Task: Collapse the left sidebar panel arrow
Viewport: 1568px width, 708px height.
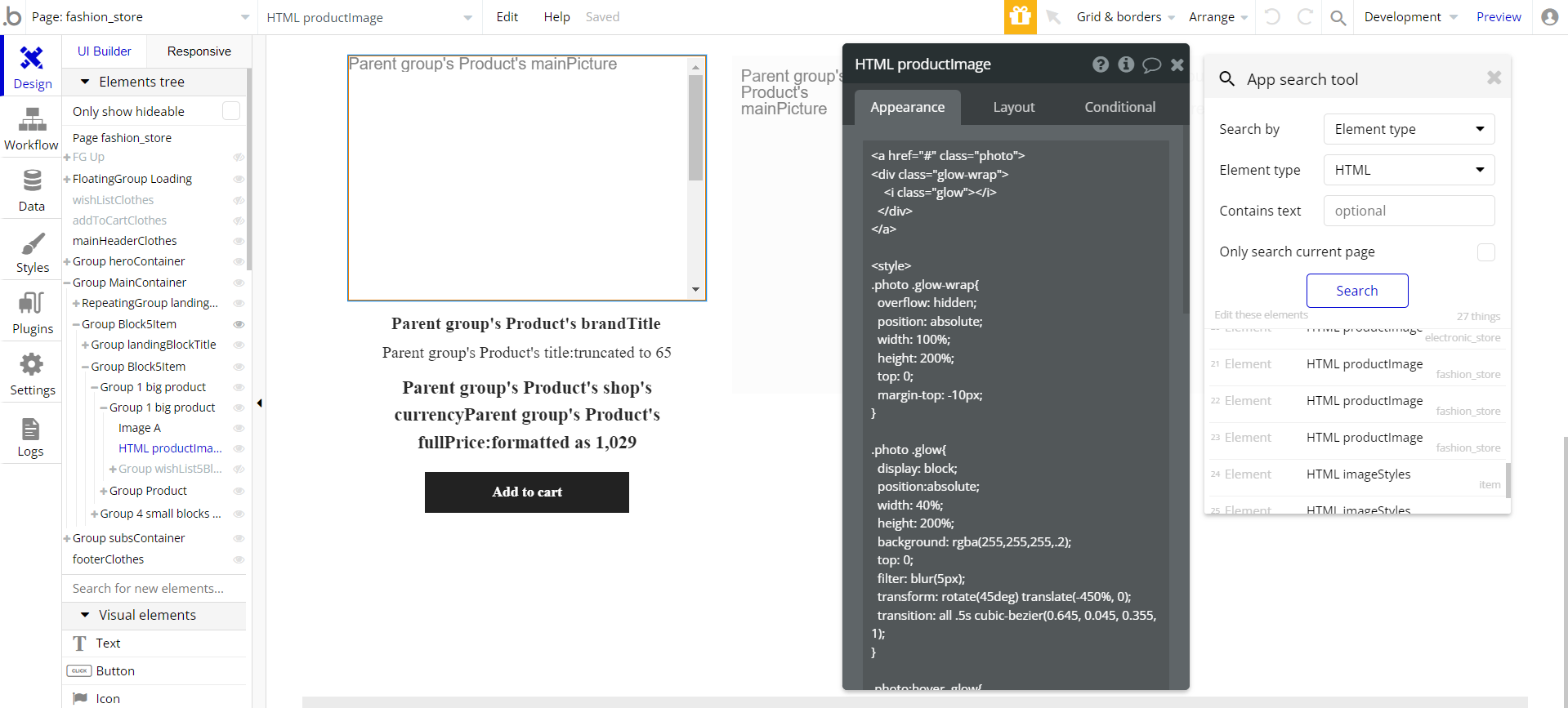Action: pyautogui.click(x=259, y=403)
